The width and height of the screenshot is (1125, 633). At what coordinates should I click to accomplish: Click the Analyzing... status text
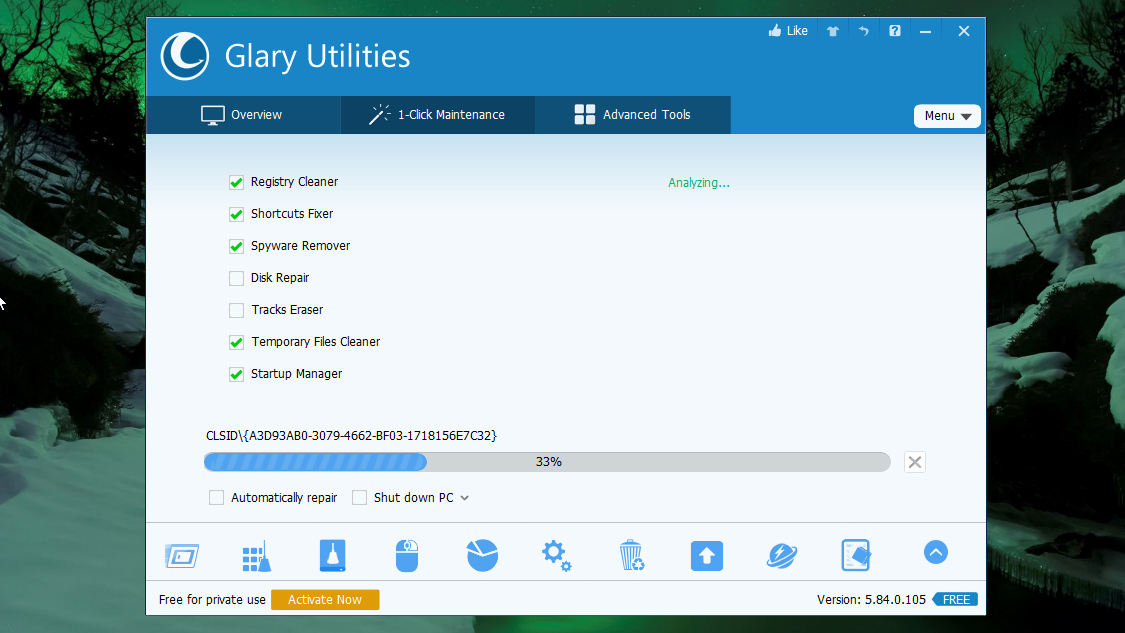[699, 183]
